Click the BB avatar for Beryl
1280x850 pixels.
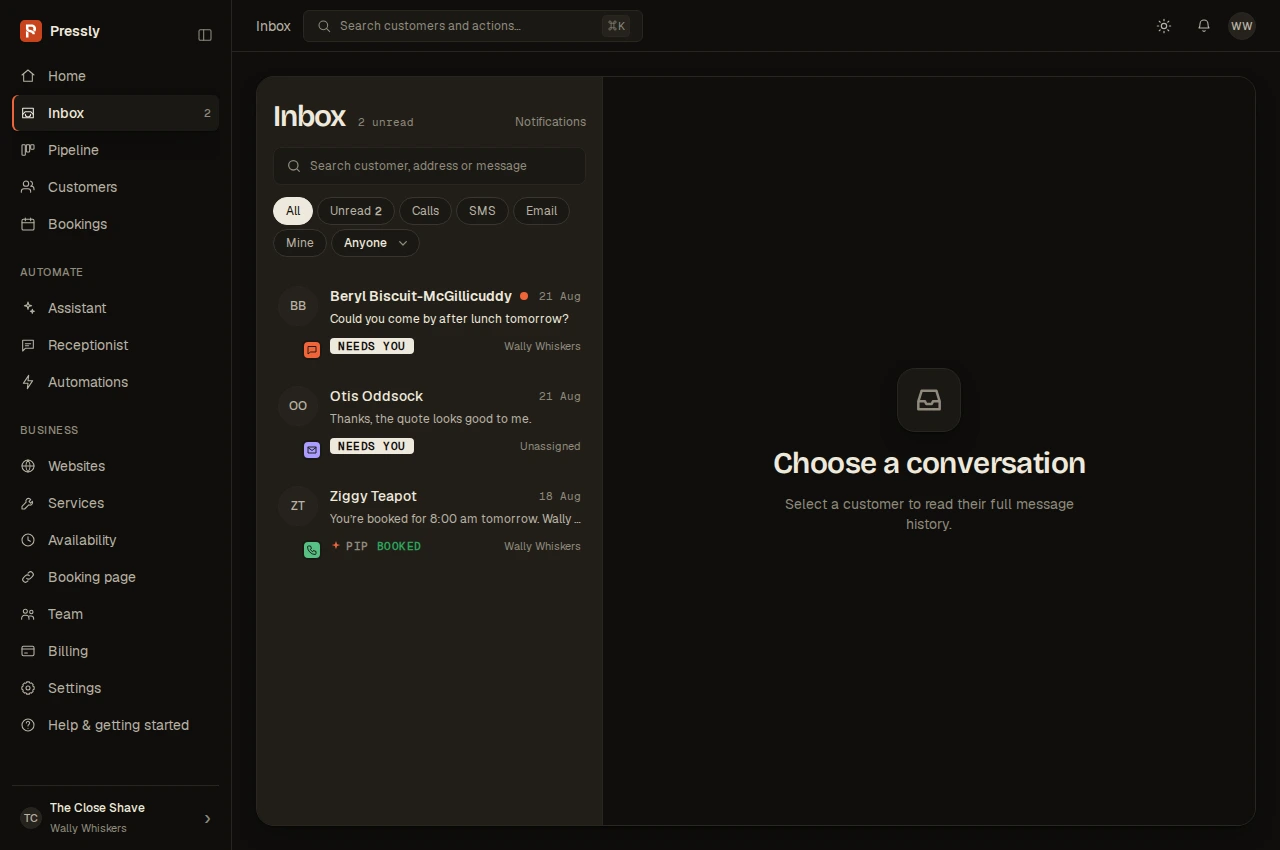click(x=298, y=306)
